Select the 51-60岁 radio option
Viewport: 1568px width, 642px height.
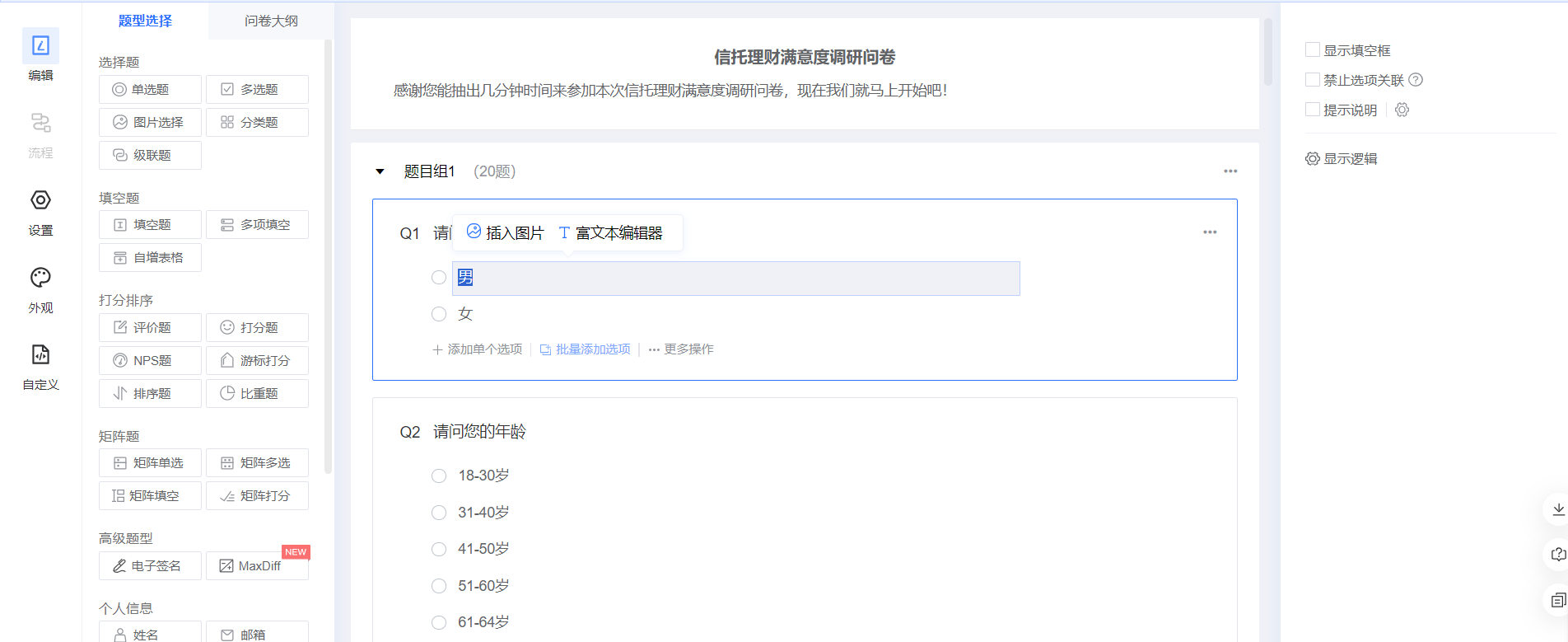[439, 586]
